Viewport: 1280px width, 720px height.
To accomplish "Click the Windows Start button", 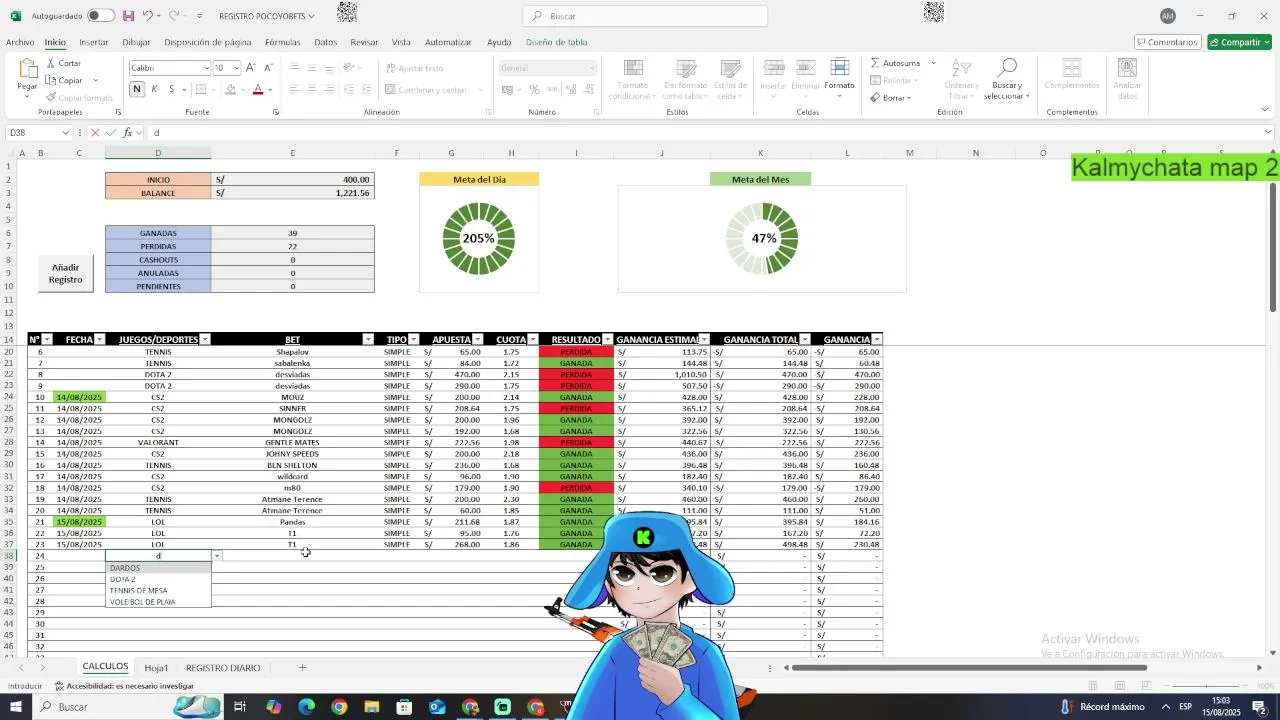I will coord(16,707).
